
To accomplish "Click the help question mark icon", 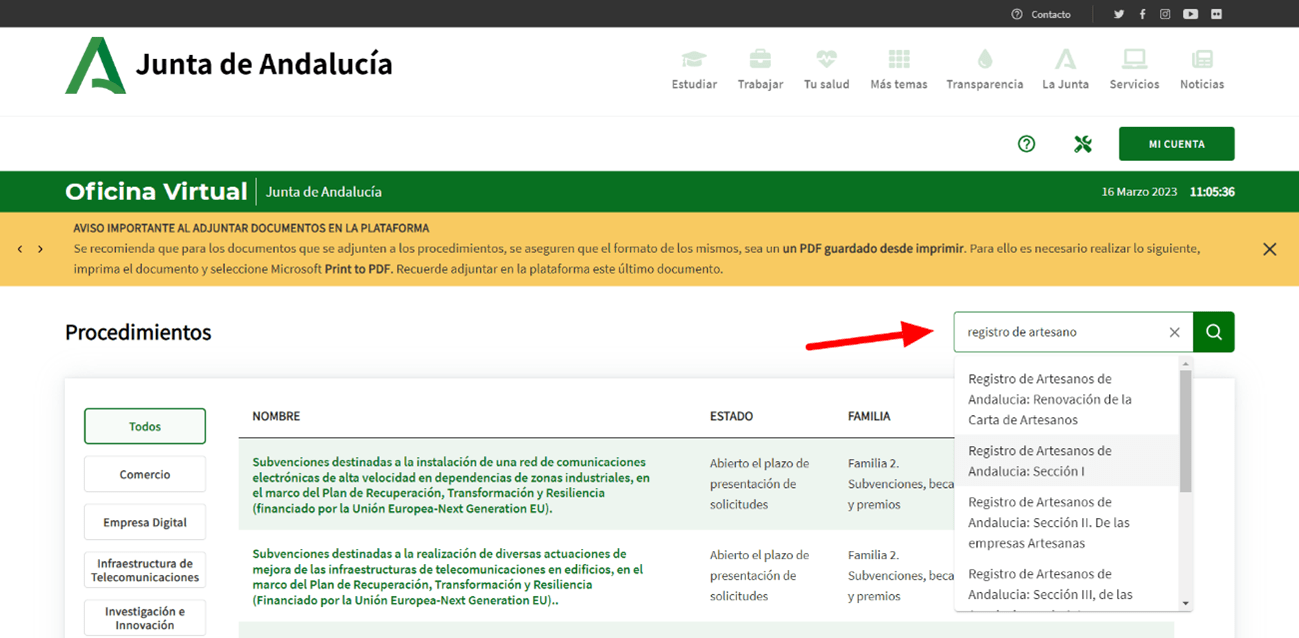I will (1026, 144).
